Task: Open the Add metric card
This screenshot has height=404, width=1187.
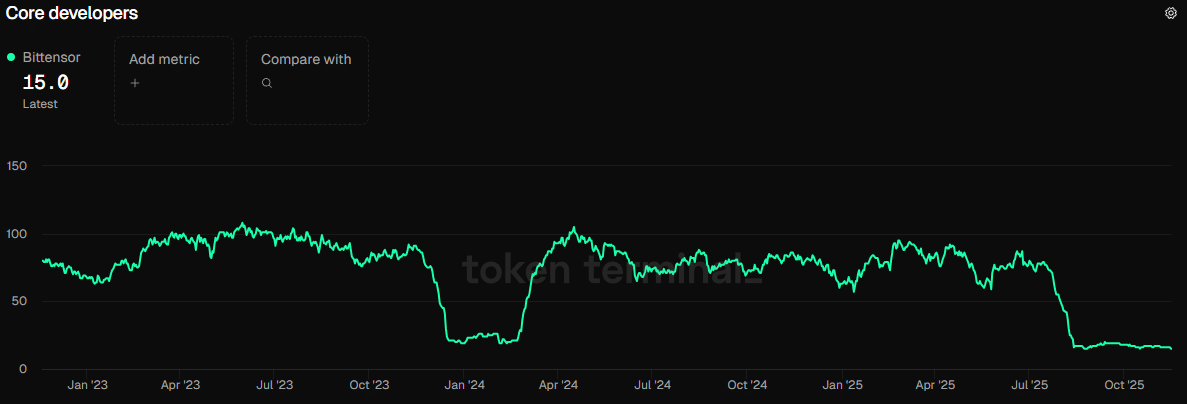Action: coord(174,80)
